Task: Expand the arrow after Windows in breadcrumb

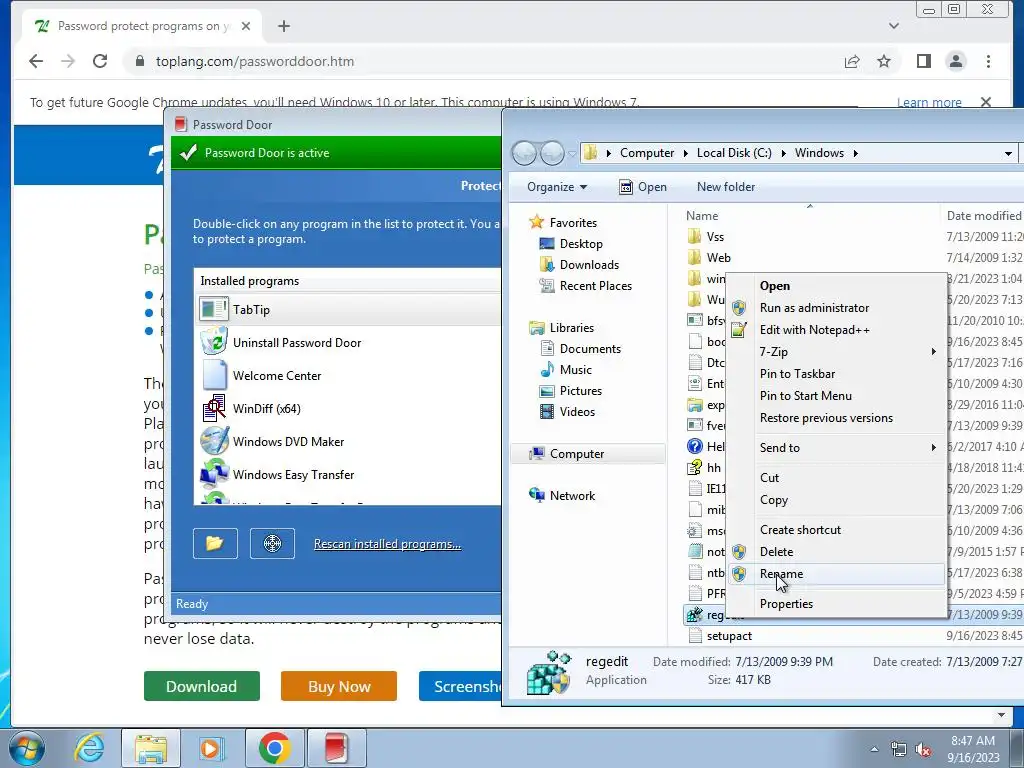Action: click(x=855, y=153)
